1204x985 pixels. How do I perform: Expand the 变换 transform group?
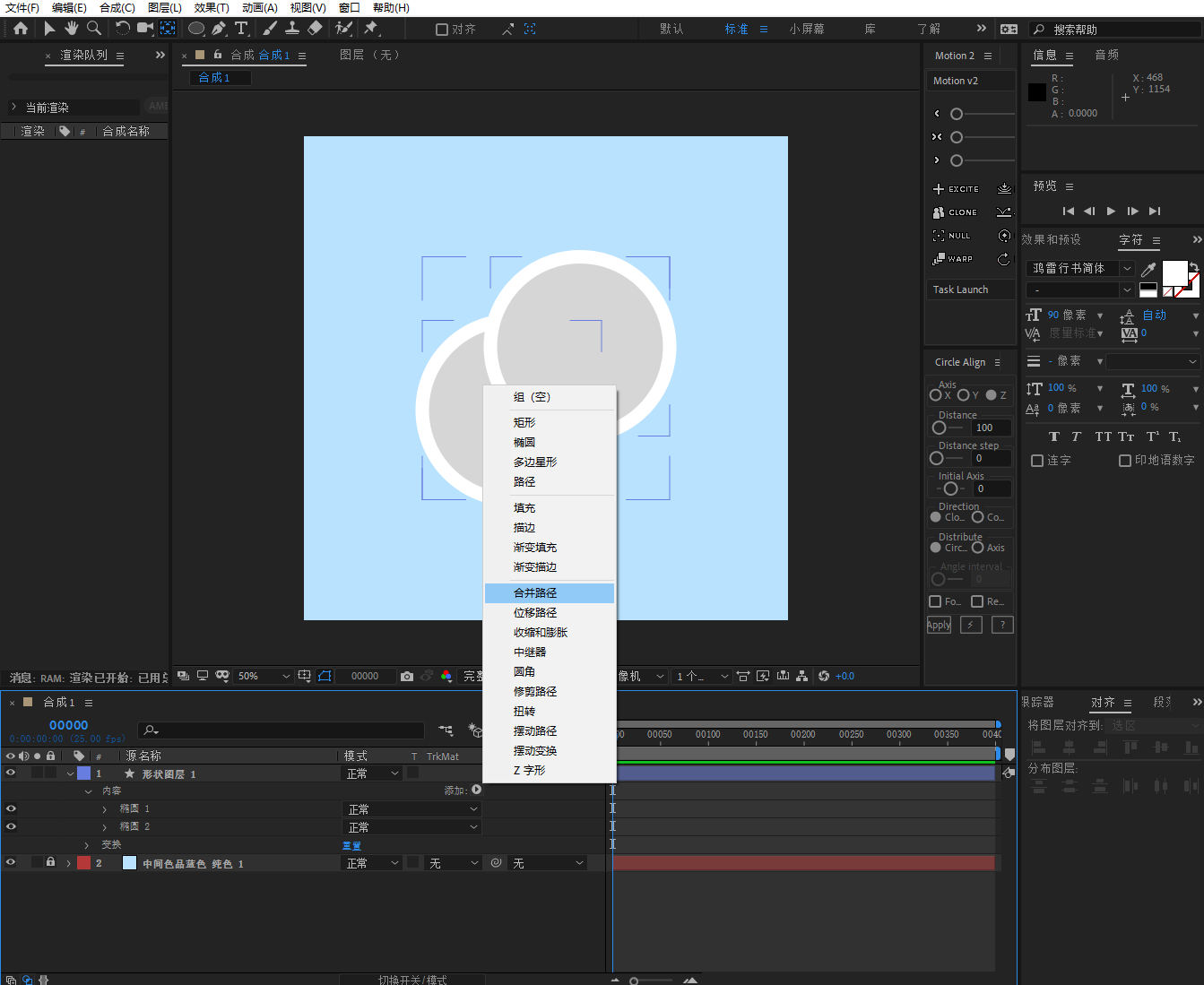(x=87, y=845)
